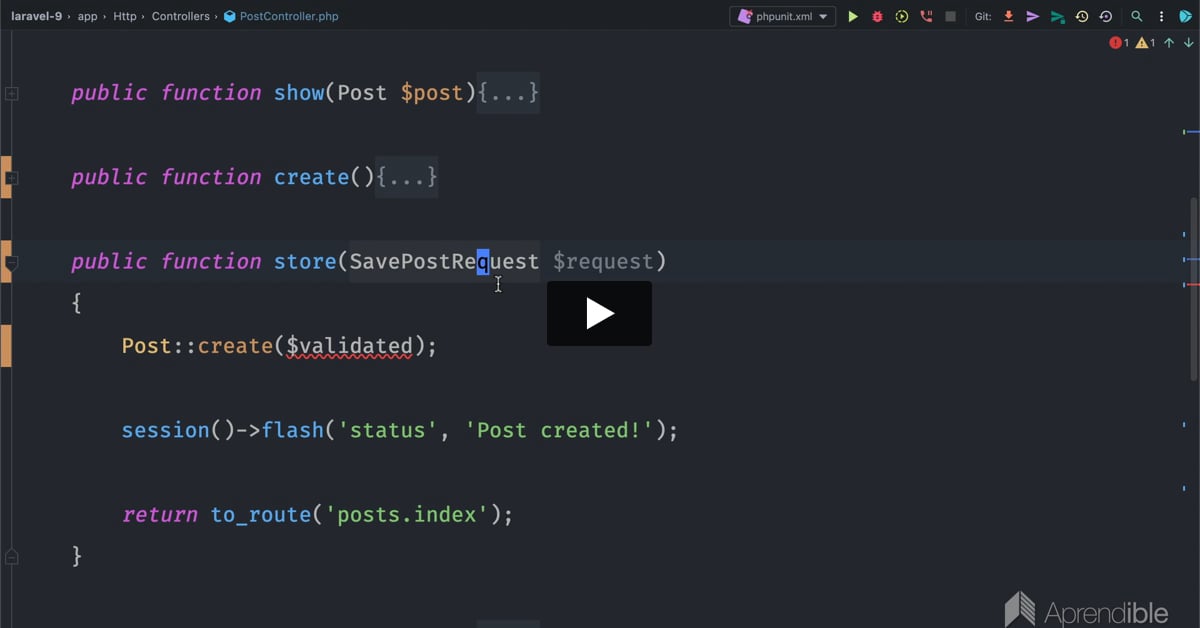The image size is (1200, 628).
Task: Click the $request parameter
Action: tap(603, 262)
